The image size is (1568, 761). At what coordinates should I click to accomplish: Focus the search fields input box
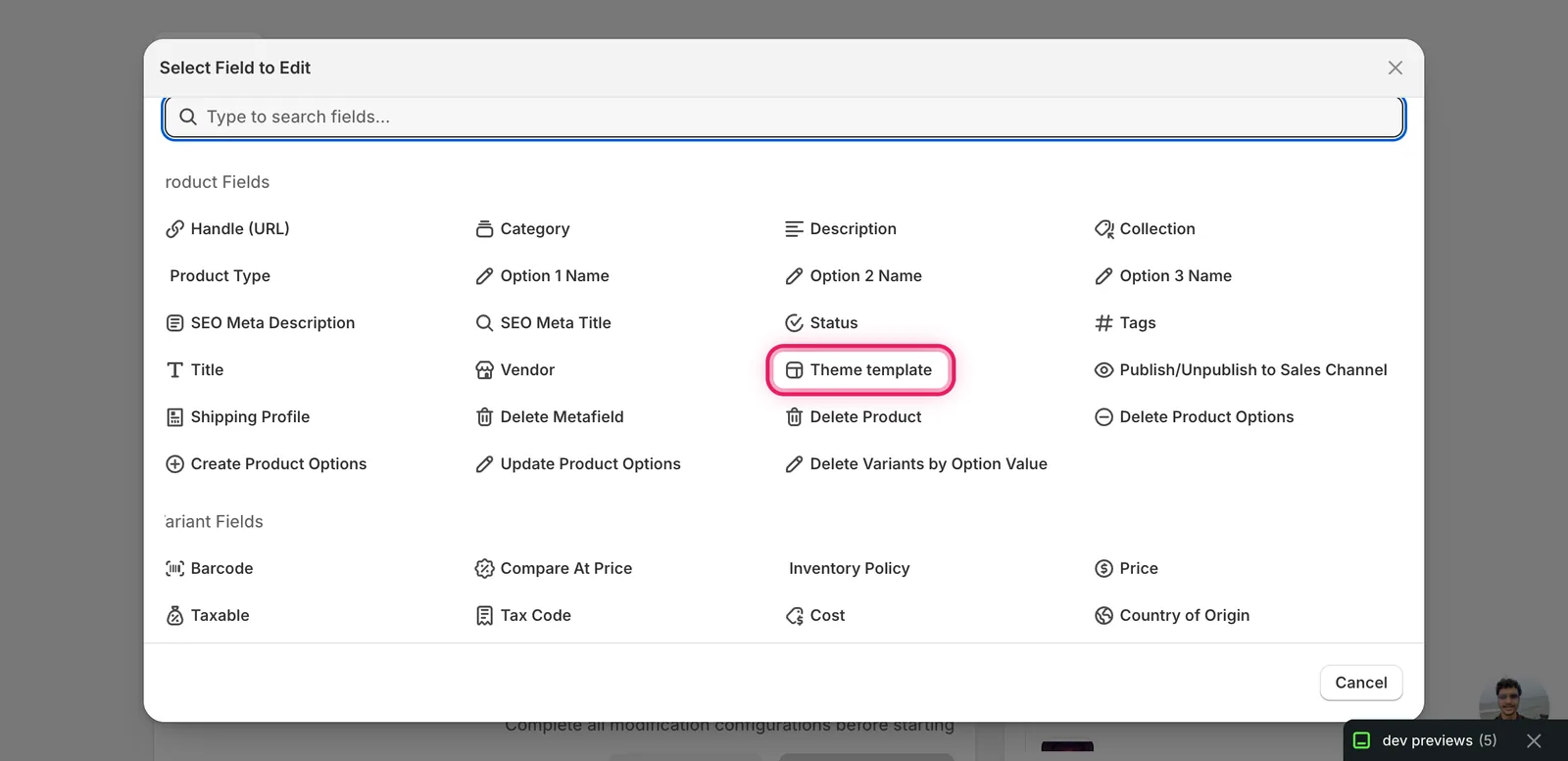click(x=784, y=118)
